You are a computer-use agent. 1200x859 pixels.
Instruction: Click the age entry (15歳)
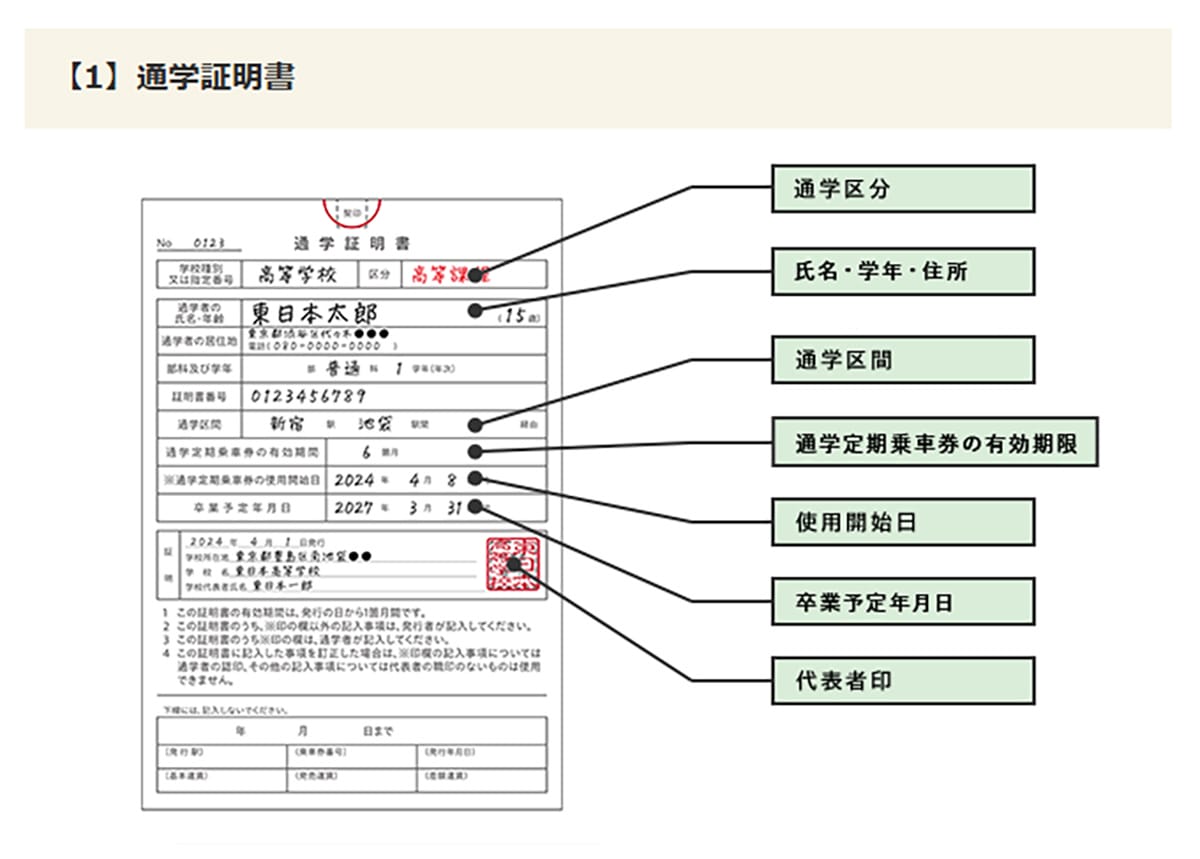coord(520,317)
